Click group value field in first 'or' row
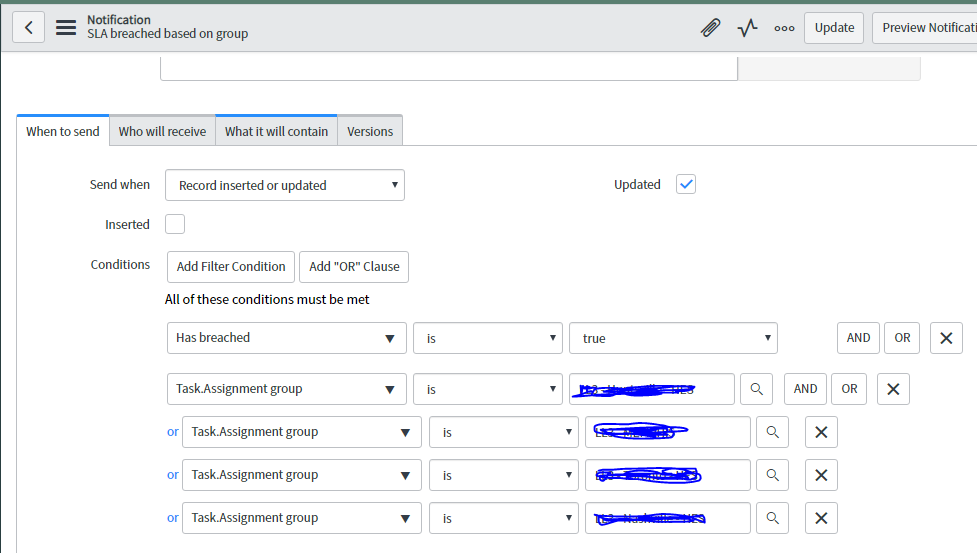Image resolution: width=977 pixels, height=553 pixels. [x=668, y=432]
